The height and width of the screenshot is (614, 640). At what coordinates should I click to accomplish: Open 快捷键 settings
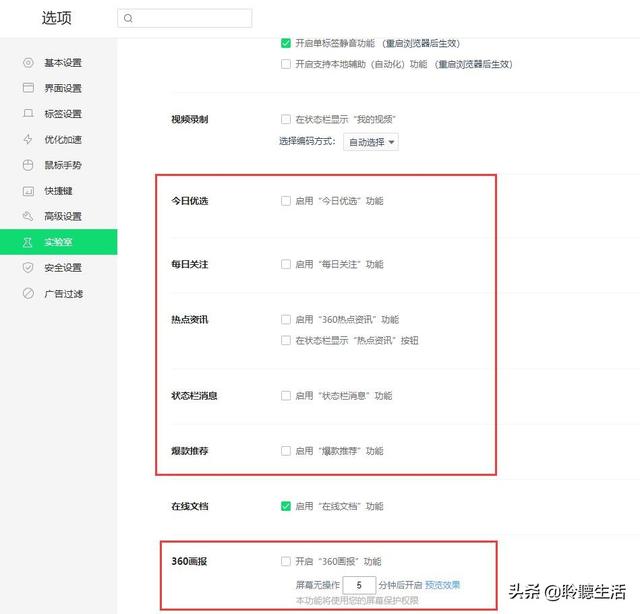[x=58, y=191]
